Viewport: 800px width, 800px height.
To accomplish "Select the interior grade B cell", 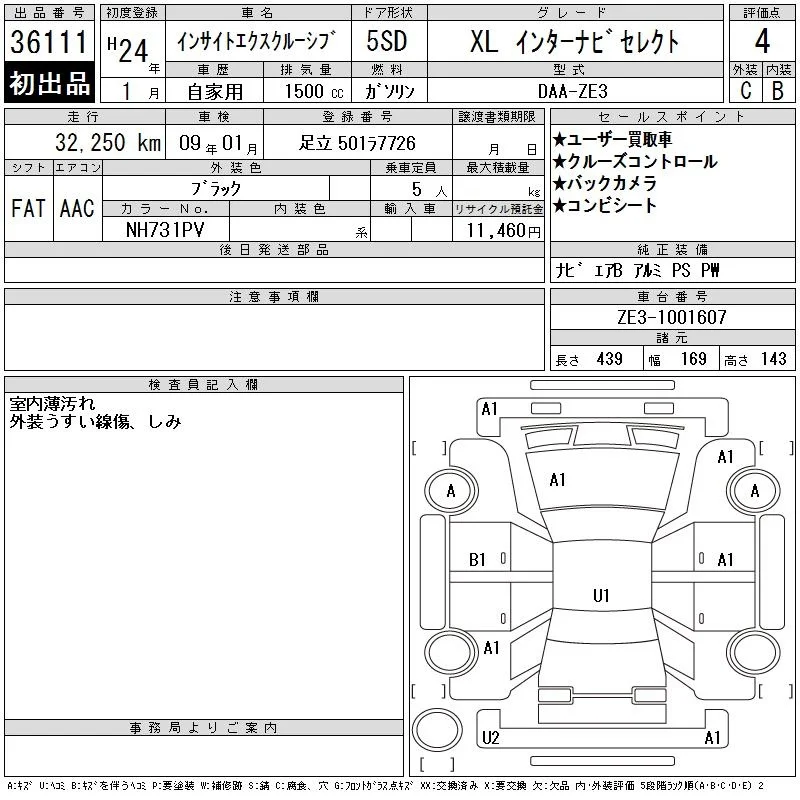I will 779,90.
